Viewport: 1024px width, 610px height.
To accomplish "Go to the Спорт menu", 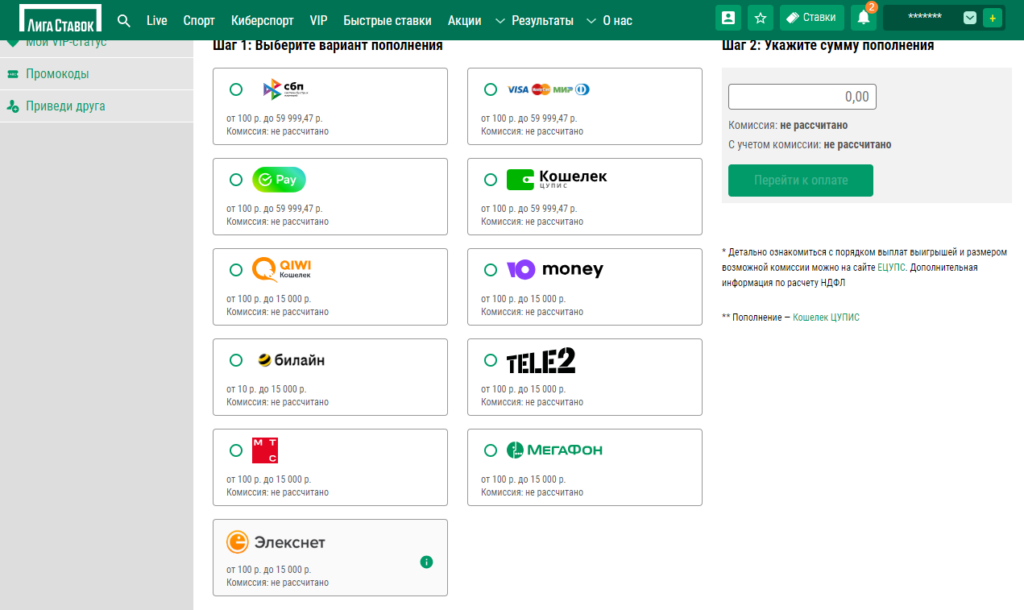I will (x=199, y=21).
